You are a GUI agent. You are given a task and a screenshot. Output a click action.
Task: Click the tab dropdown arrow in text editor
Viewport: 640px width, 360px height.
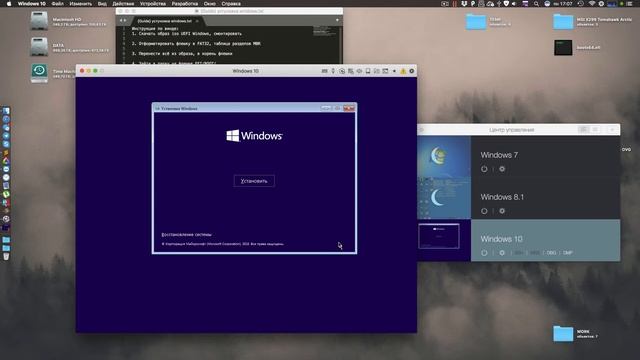click(x=337, y=20)
